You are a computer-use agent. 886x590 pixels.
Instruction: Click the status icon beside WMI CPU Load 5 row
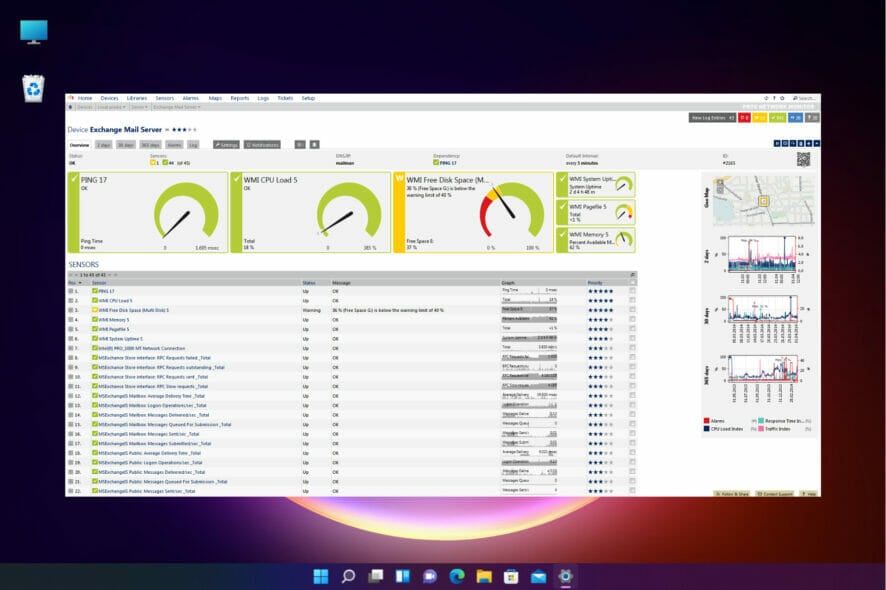tap(95, 301)
